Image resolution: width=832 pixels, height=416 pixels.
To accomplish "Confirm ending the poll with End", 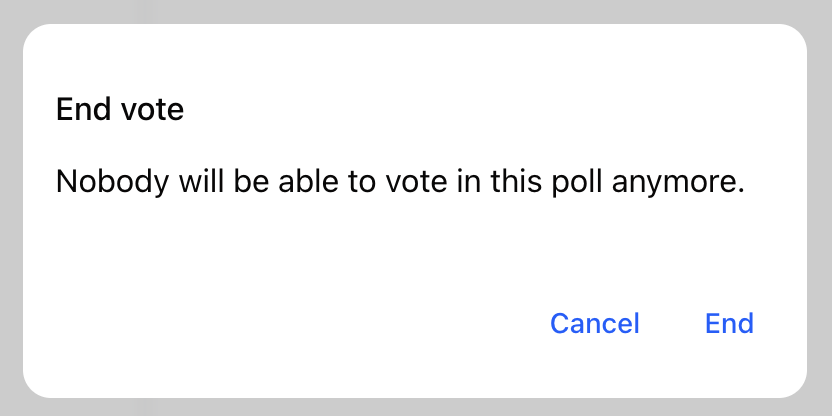I will coord(729,324).
